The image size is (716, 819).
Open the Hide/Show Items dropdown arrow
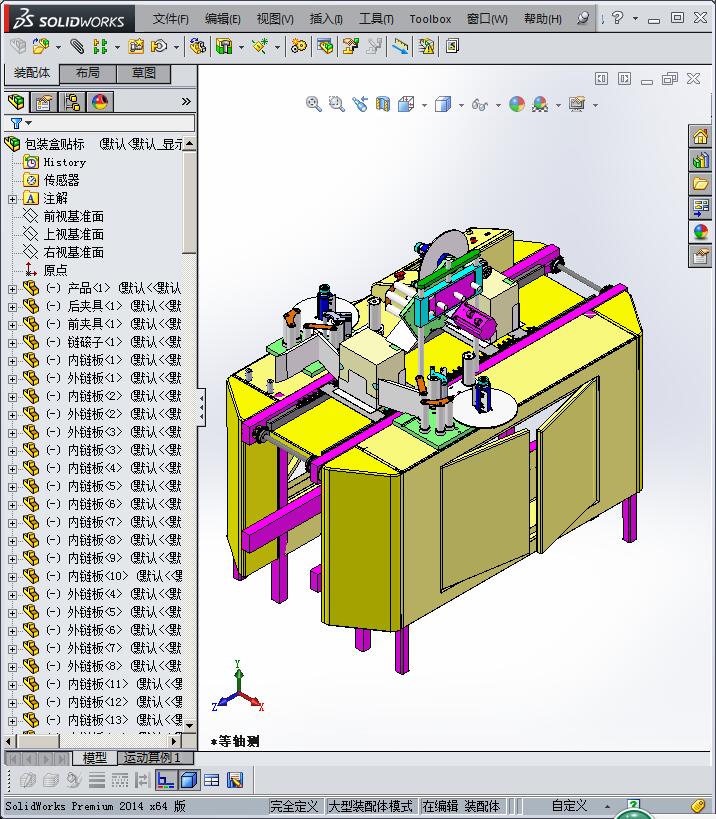click(498, 106)
